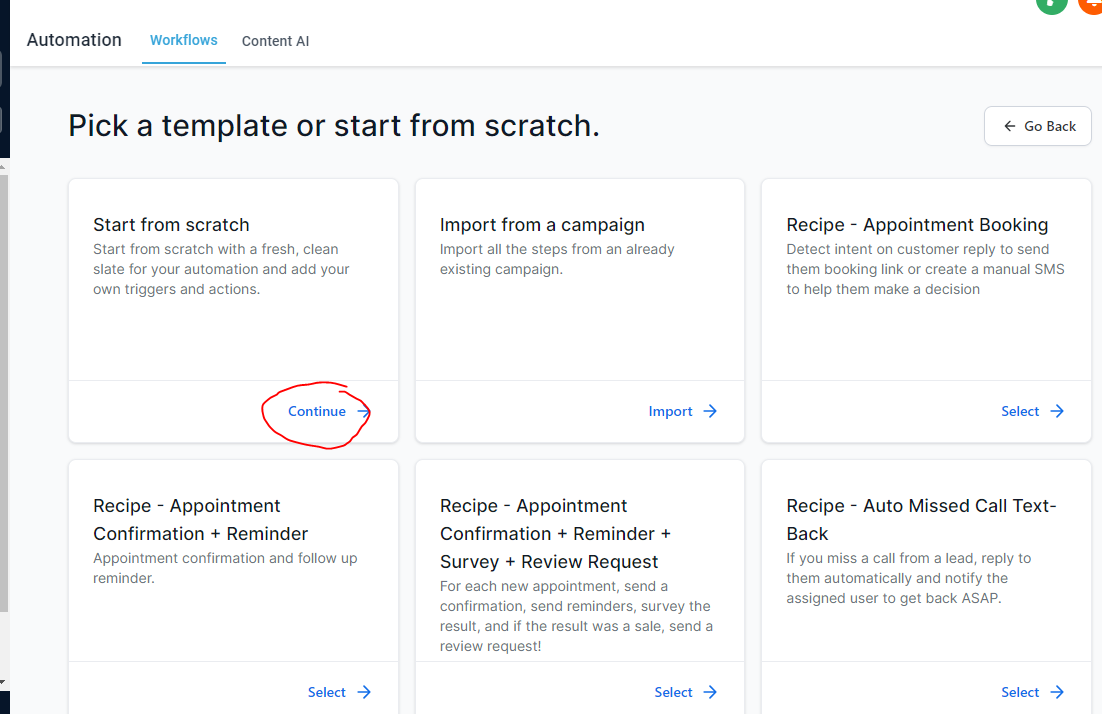Click the left arrow icon inside Go Back
1102x714 pixels.
tap(1008, 126)
